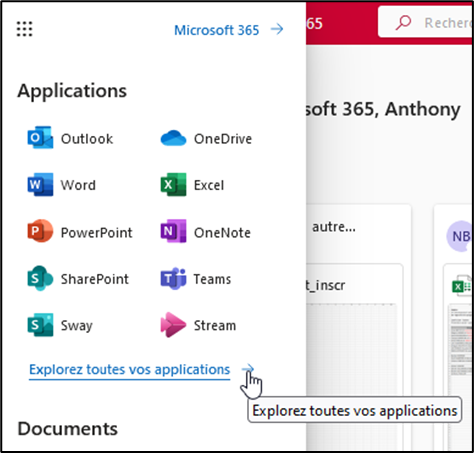The height and width of the screenshot is (453, 474).
Task: Click the arrow next to Microsoft 365
Action: pos(277,29)
